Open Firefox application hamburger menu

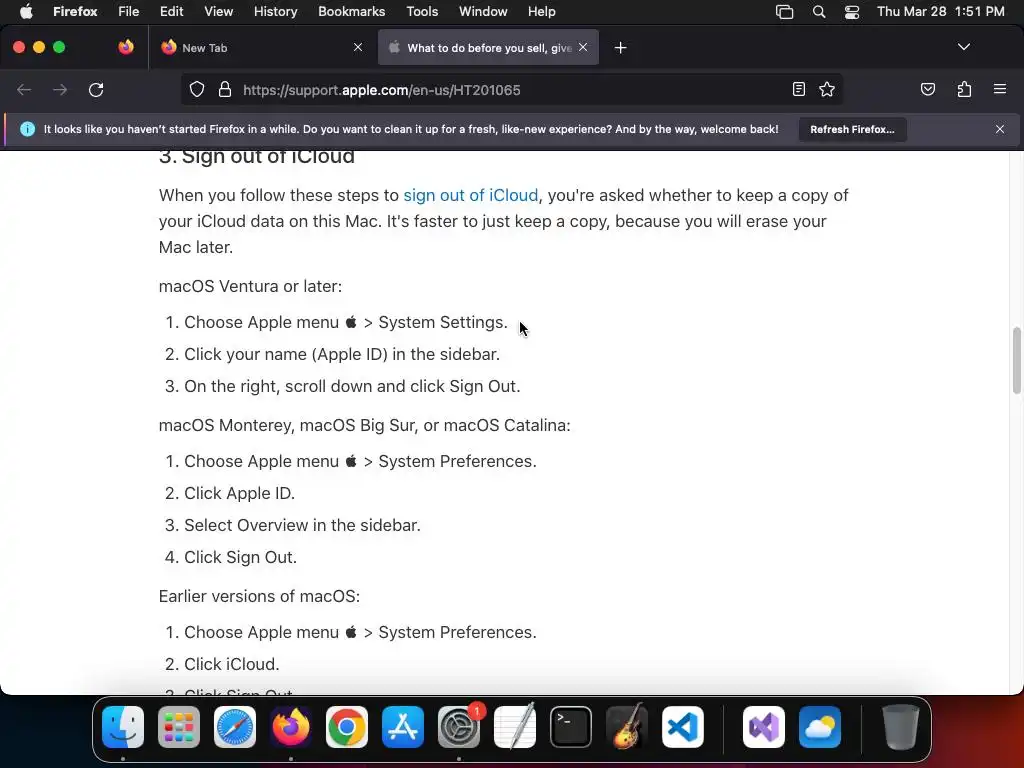click(999, 89)
